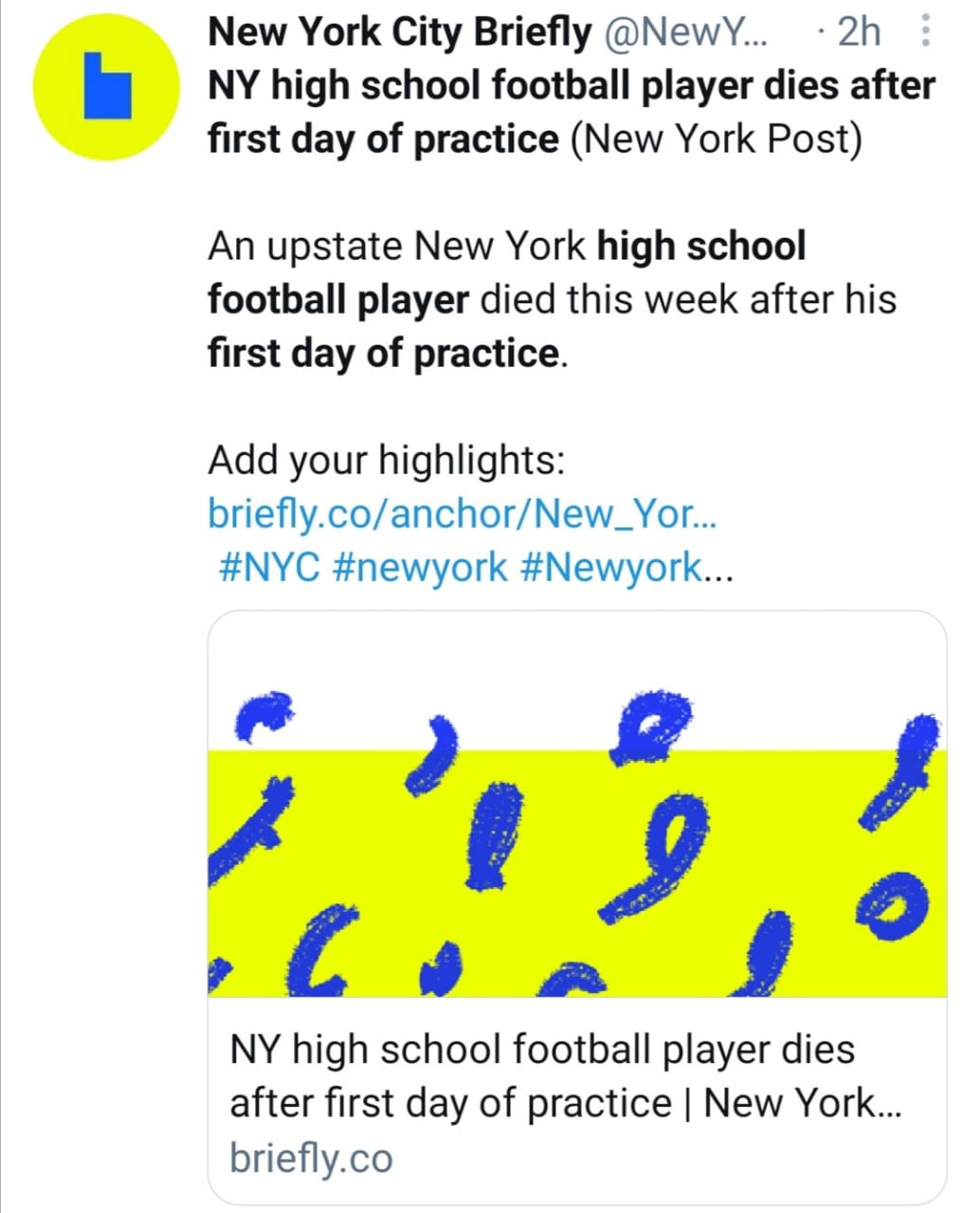Image resolution: width=980 pixels, height=1213 pixels.
Task: Click the 2h tweet timestamp
Action: (x=859, y=33)
